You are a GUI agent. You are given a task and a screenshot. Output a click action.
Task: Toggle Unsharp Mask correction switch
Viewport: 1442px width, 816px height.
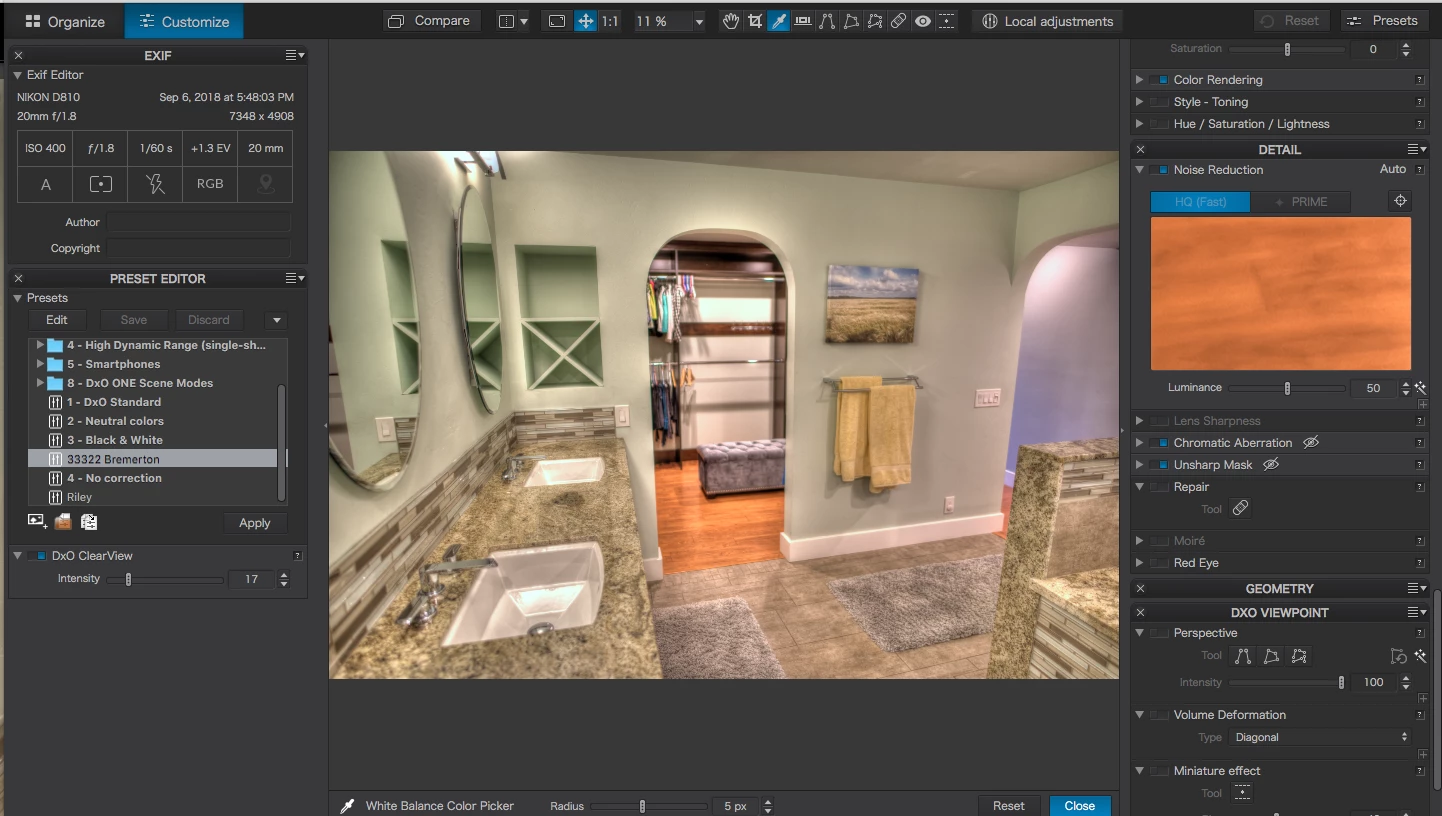tap(1159, 465)
